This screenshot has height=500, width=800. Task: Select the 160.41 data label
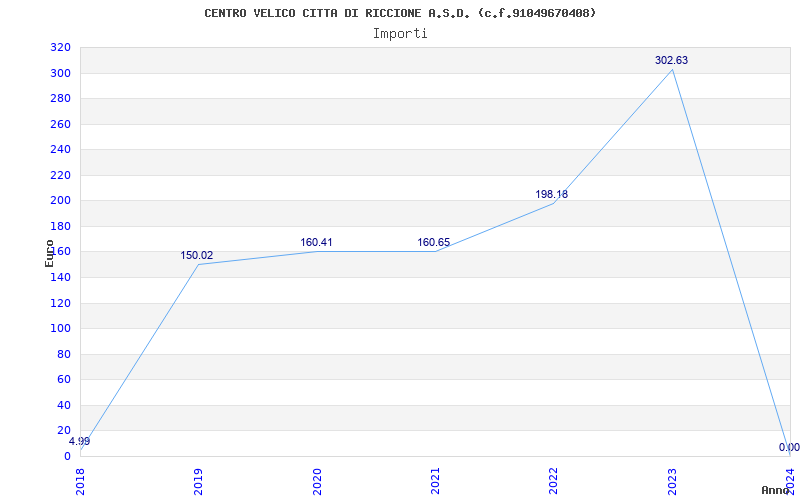316,242
